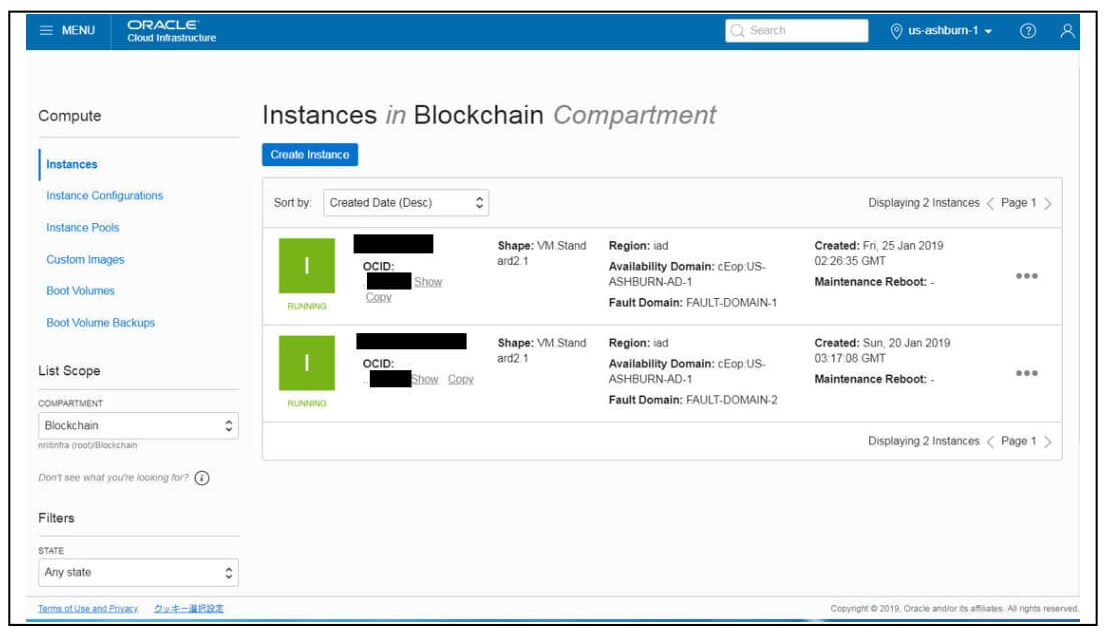Click redacted name of second instance
This screenshot has width=1109, height=636.
(x=411, y=341)
